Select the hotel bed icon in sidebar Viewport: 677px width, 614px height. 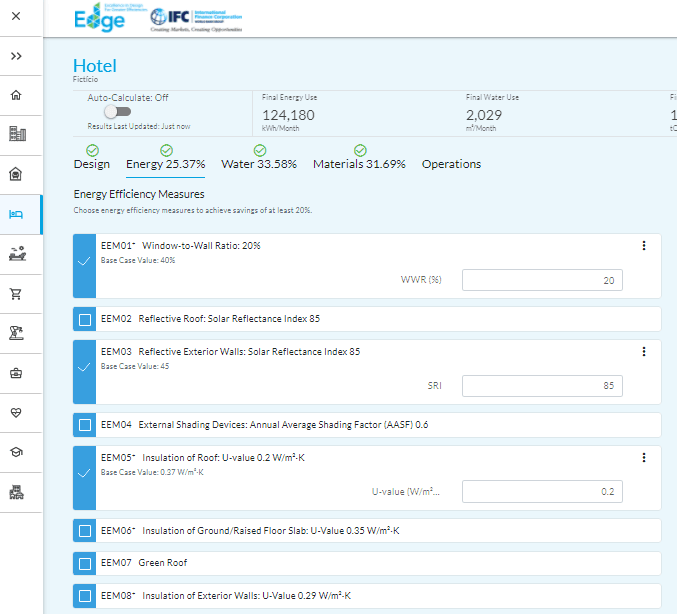click(16, 214)
